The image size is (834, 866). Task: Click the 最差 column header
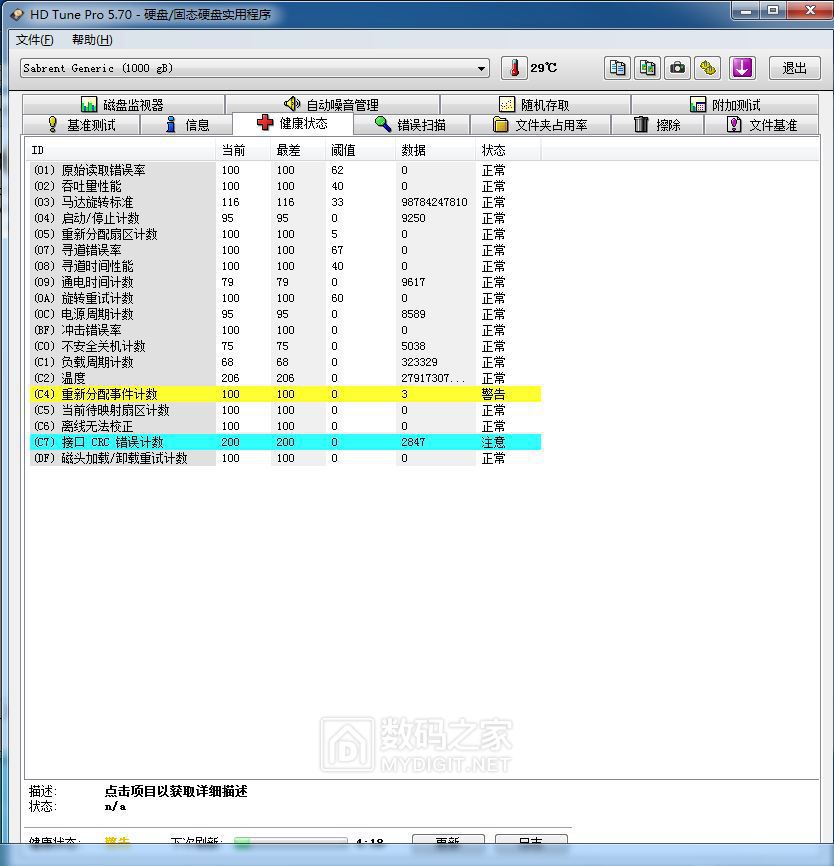298,150
